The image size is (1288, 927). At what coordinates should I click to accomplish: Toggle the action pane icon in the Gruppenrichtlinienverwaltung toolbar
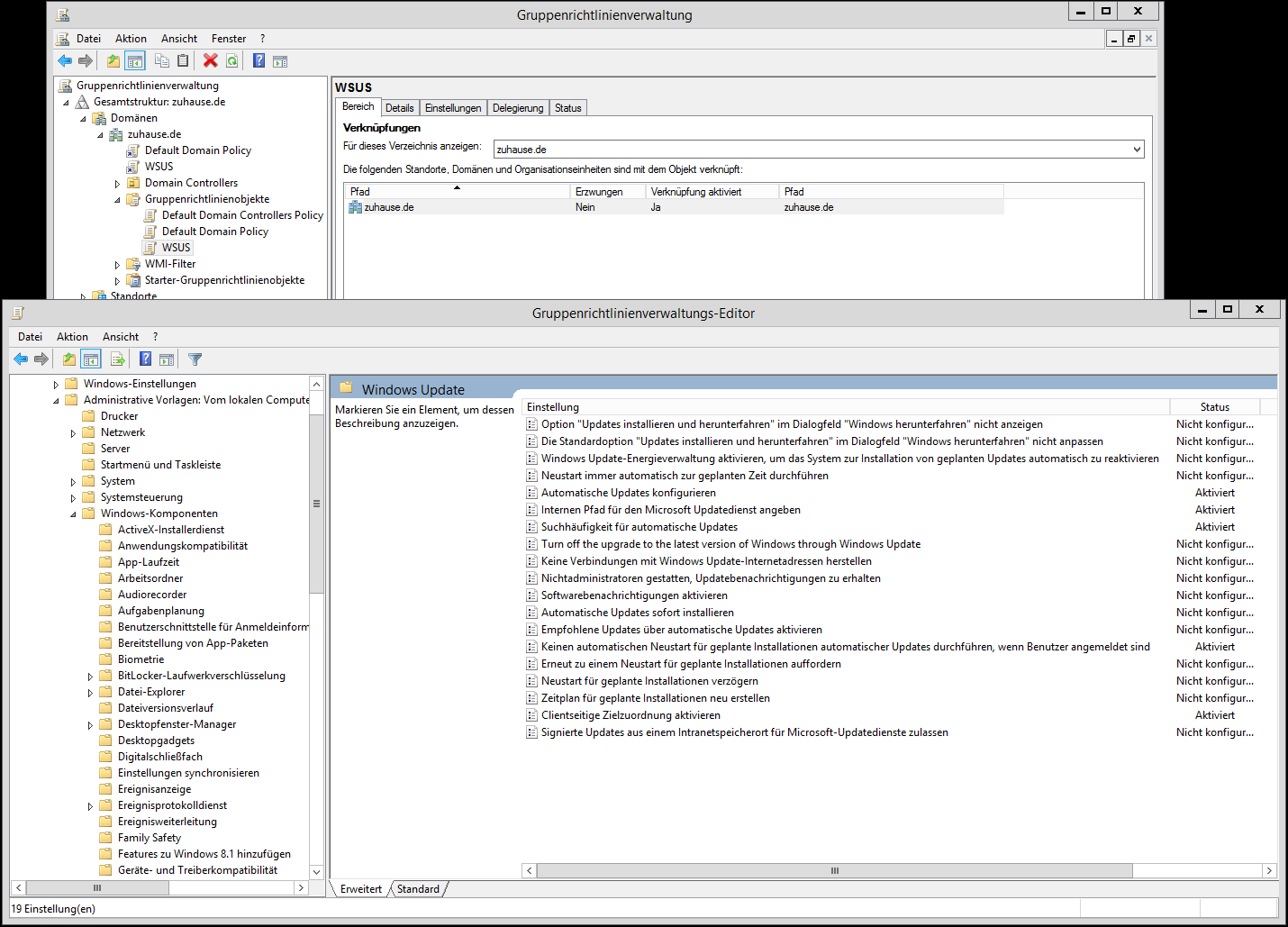(280, 60)
